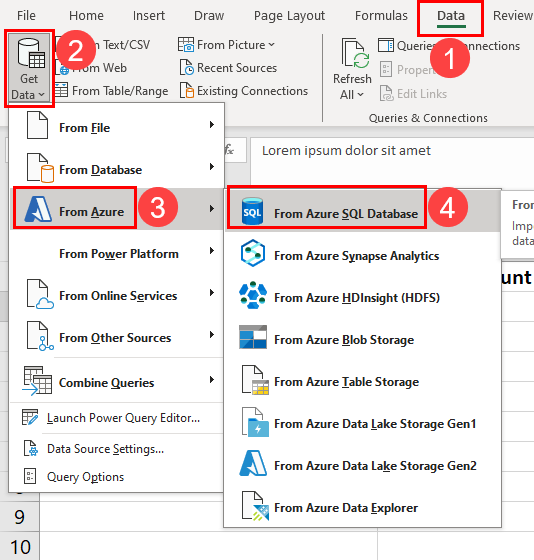Switch to the Page Layout tab
The width and height of the screenshot is (534, 560).
(289, 15)
